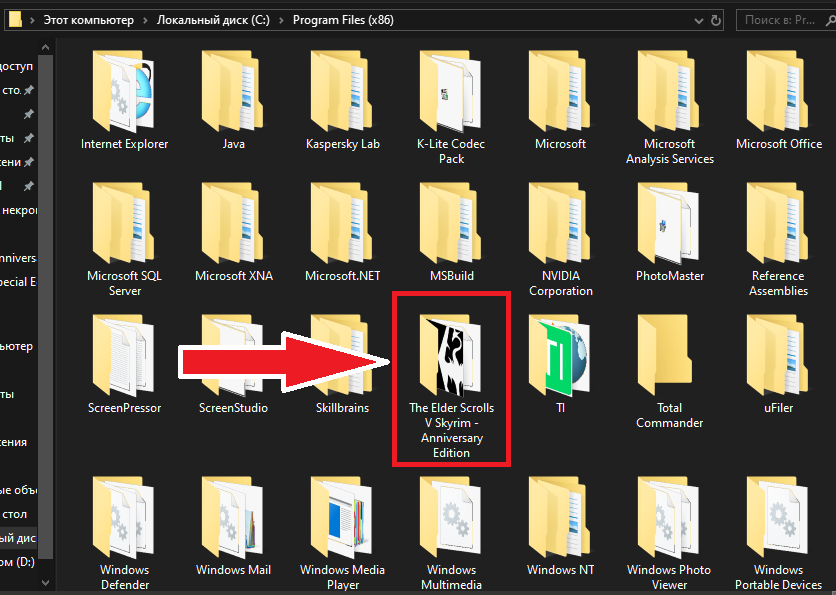Click the folder icon in address bar
Viewport: 836px width, 595px height.
coord(15,20)
